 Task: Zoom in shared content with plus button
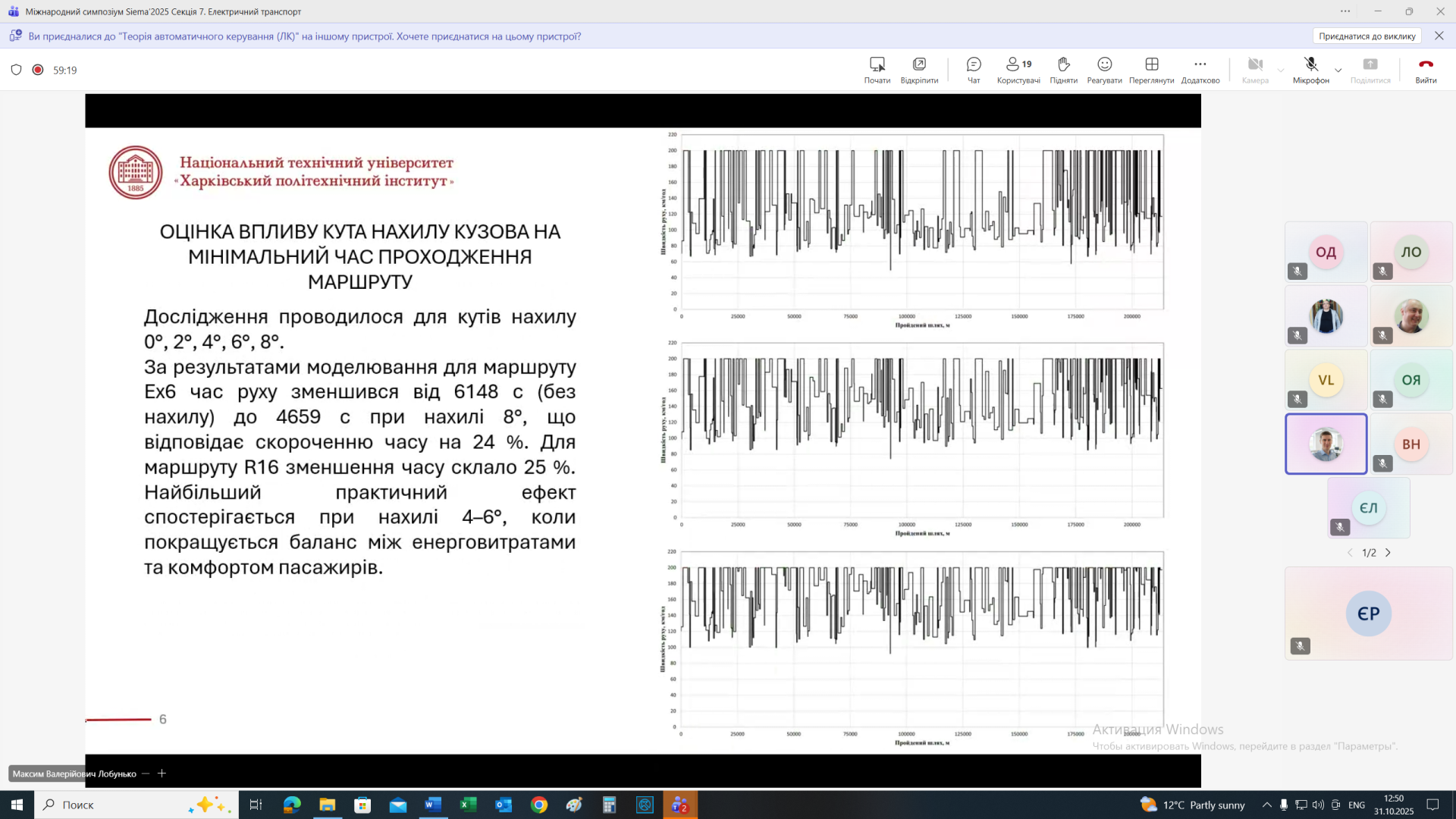pyautogui.click(x=162, y=773)
